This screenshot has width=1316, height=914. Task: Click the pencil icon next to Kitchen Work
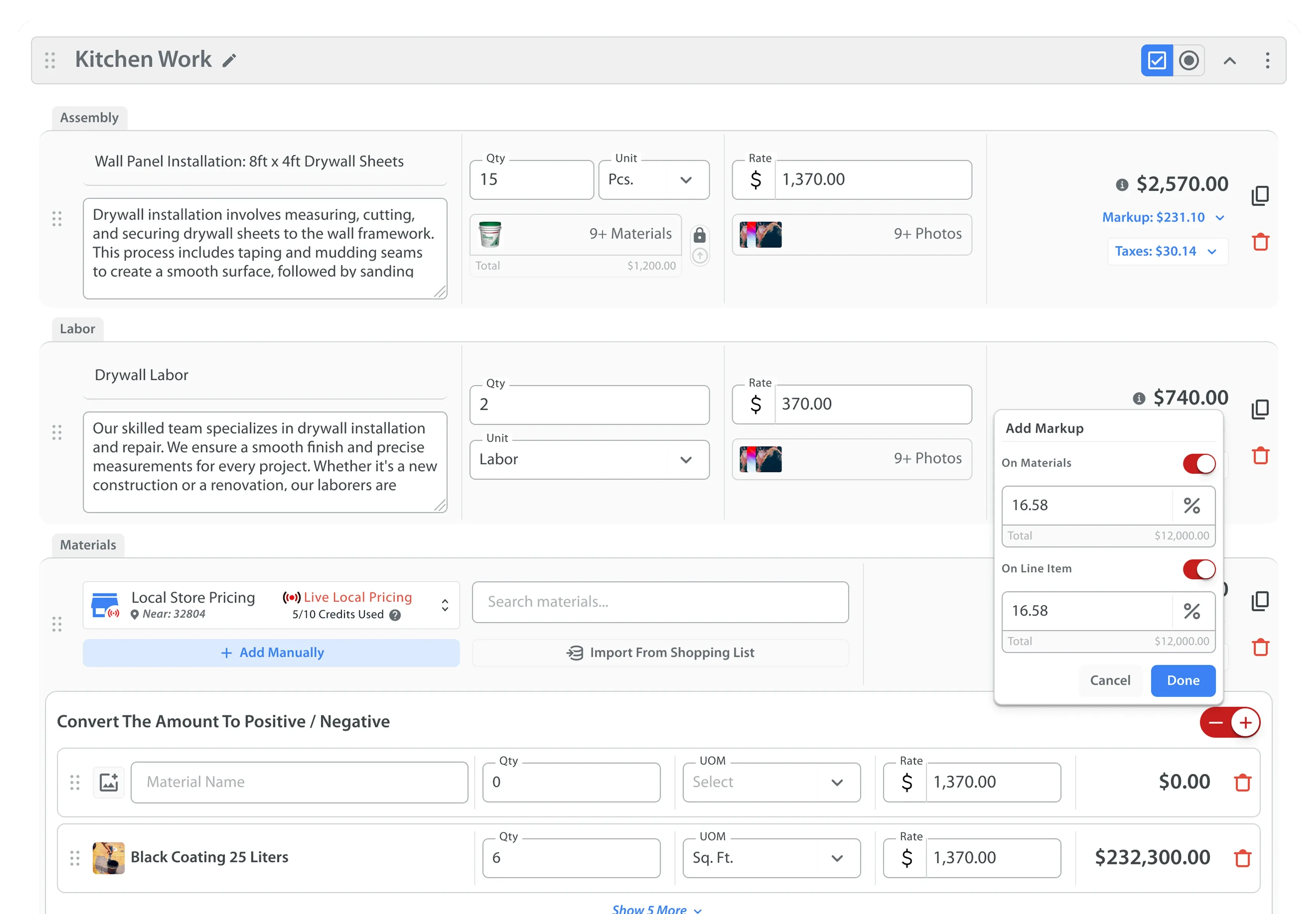229,61
